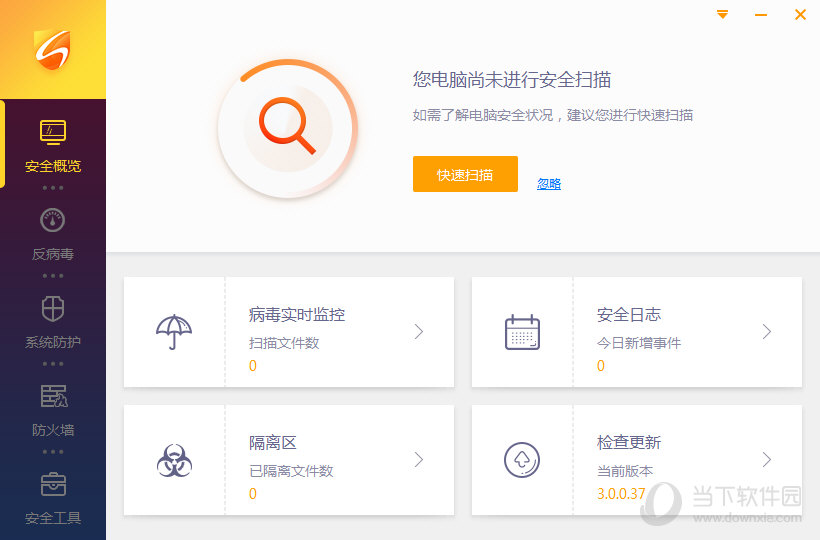Click the biohazard quarantine icon
820x540 pixels.
pyautogui.click(x=174, y=460)
